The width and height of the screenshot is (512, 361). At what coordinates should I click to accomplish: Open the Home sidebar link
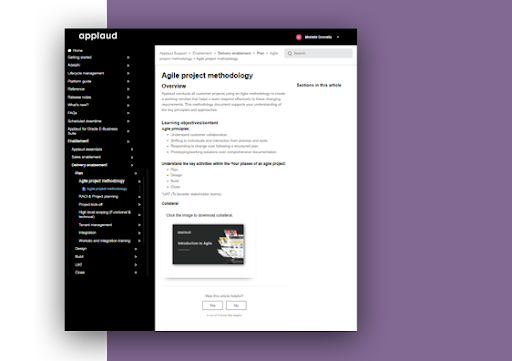coord(78,51)
